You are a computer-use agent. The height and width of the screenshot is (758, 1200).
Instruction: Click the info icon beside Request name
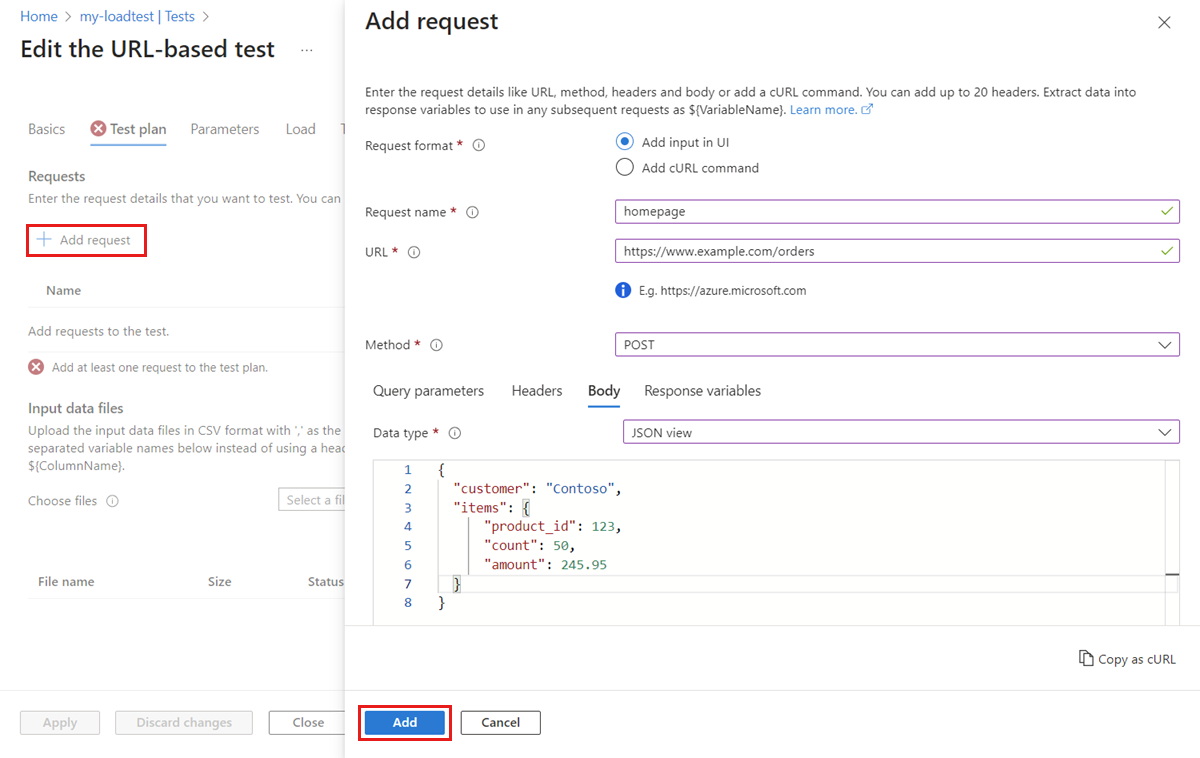click(x=471, y=212)
